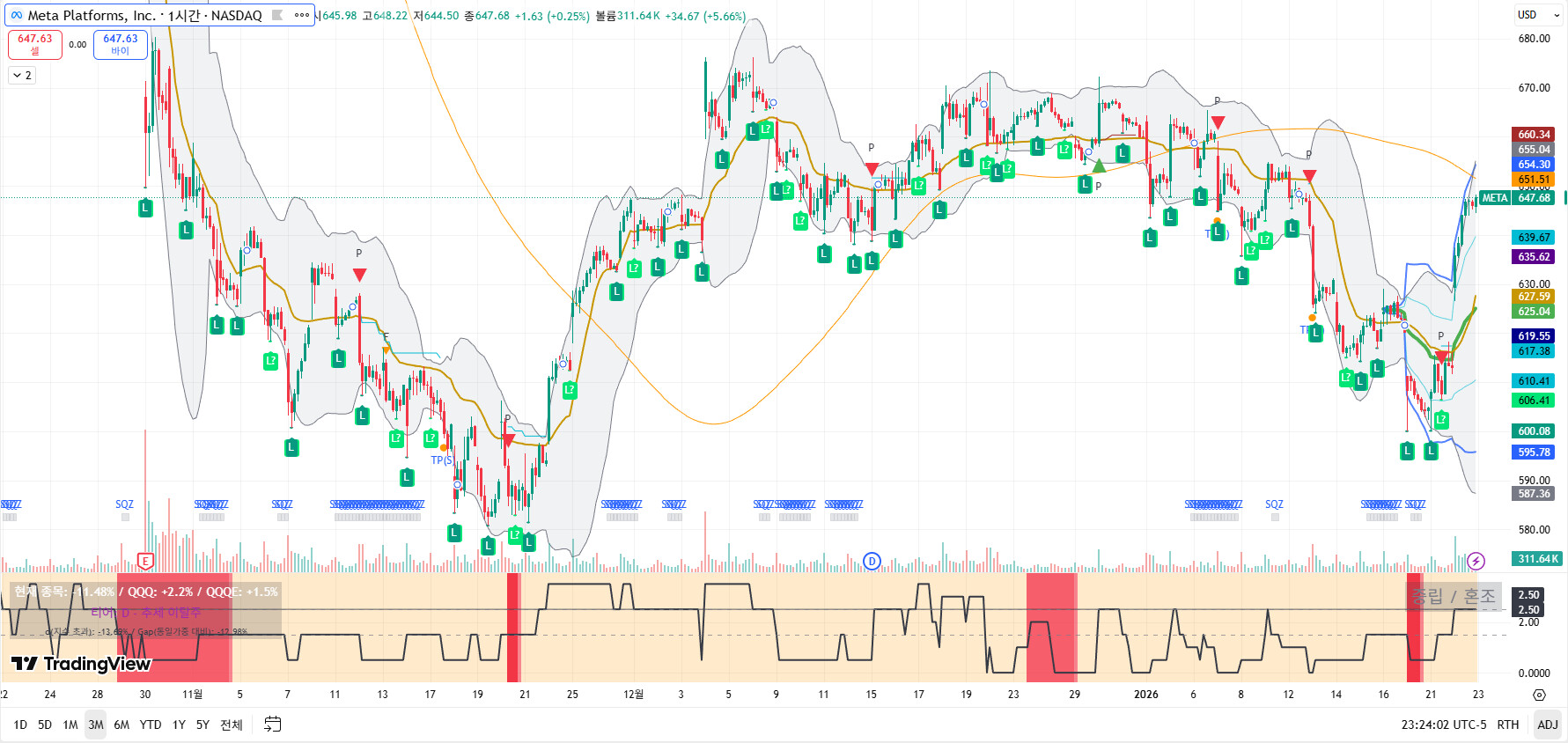Select the 5Y time range

[x=202, y=725]
